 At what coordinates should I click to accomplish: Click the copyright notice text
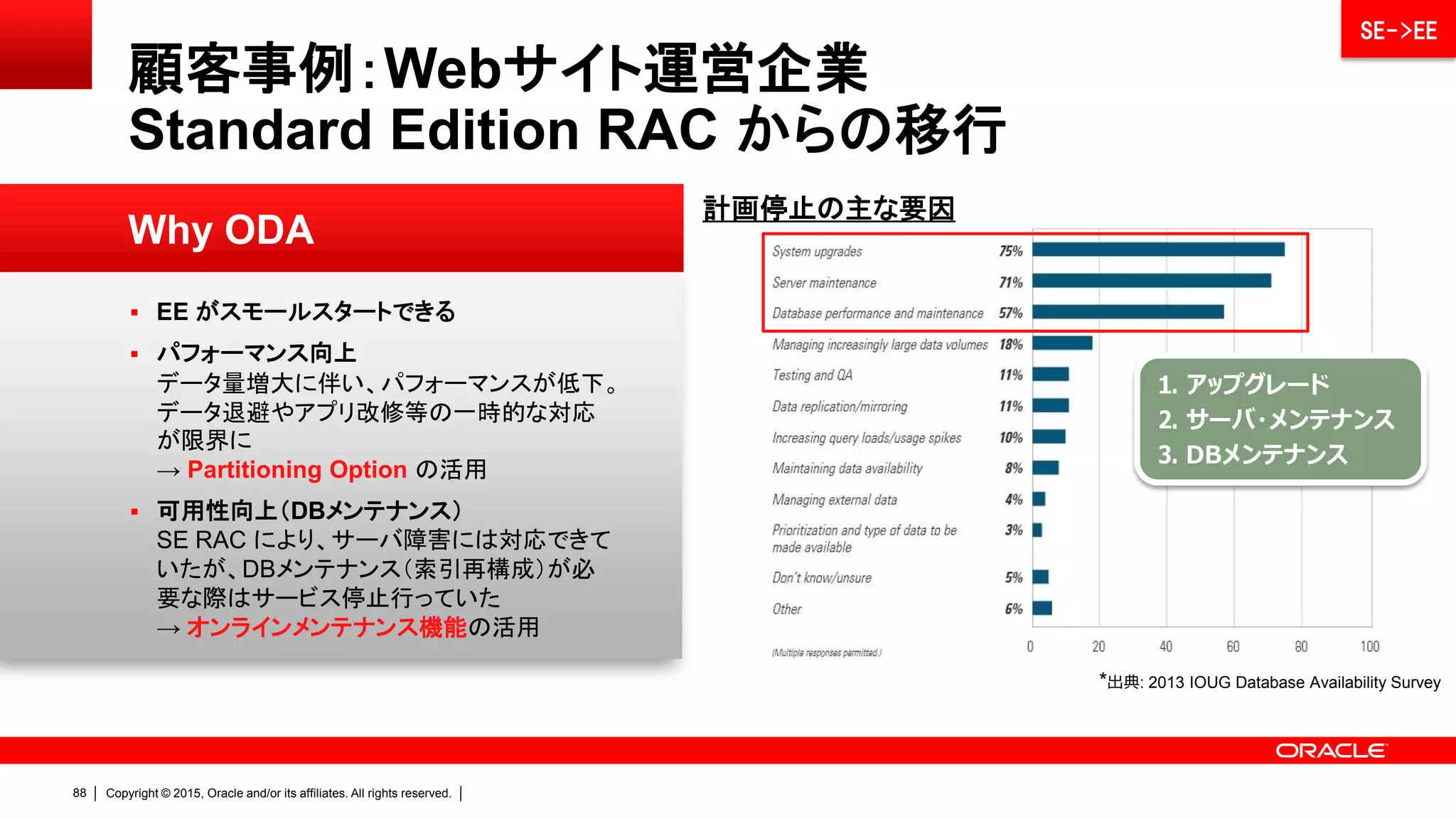[x=279, y=793]
